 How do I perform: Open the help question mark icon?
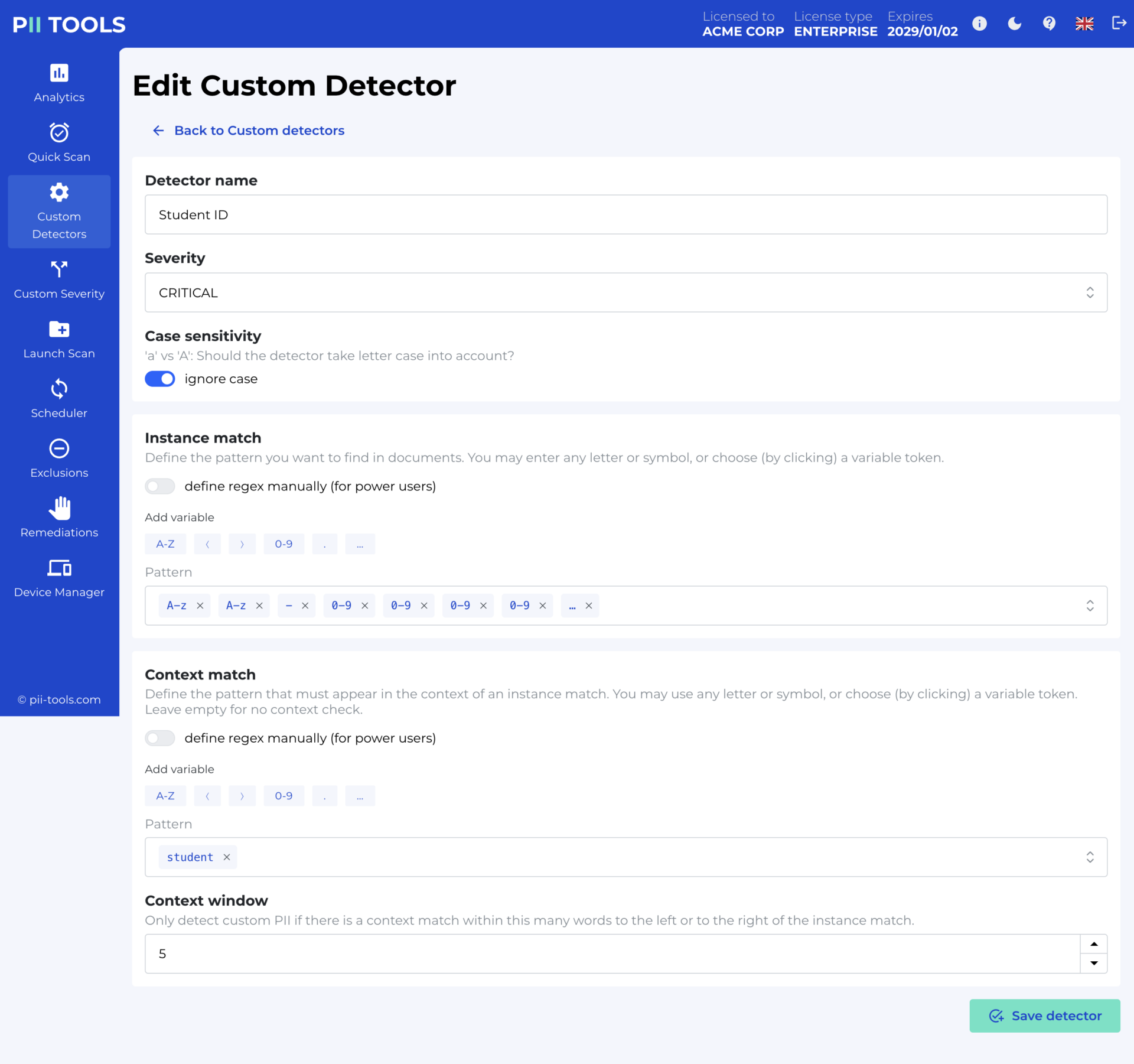click(x=1049, y=24)
